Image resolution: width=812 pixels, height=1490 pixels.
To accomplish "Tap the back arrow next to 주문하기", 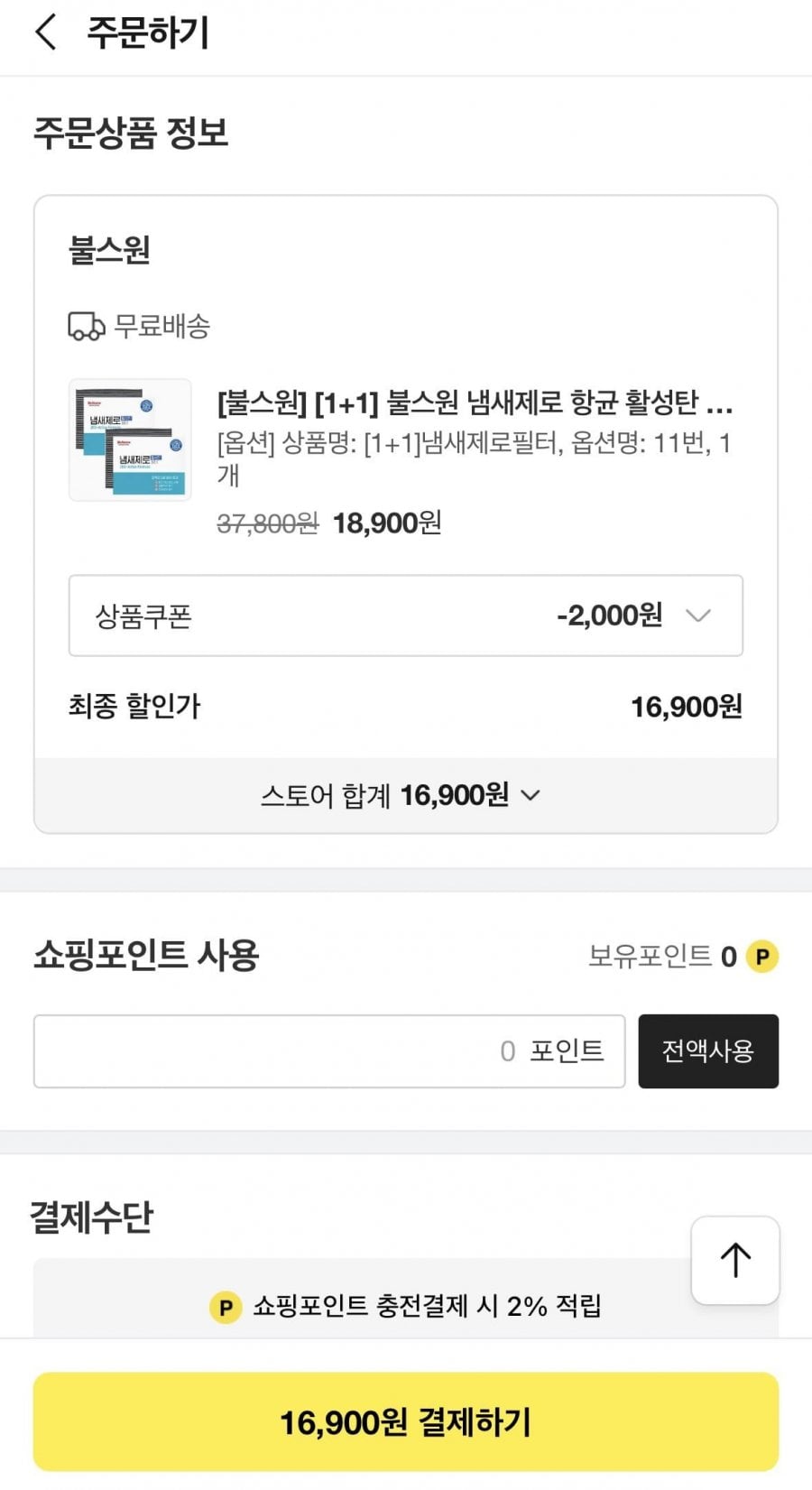I will click(x=45, y=33).
